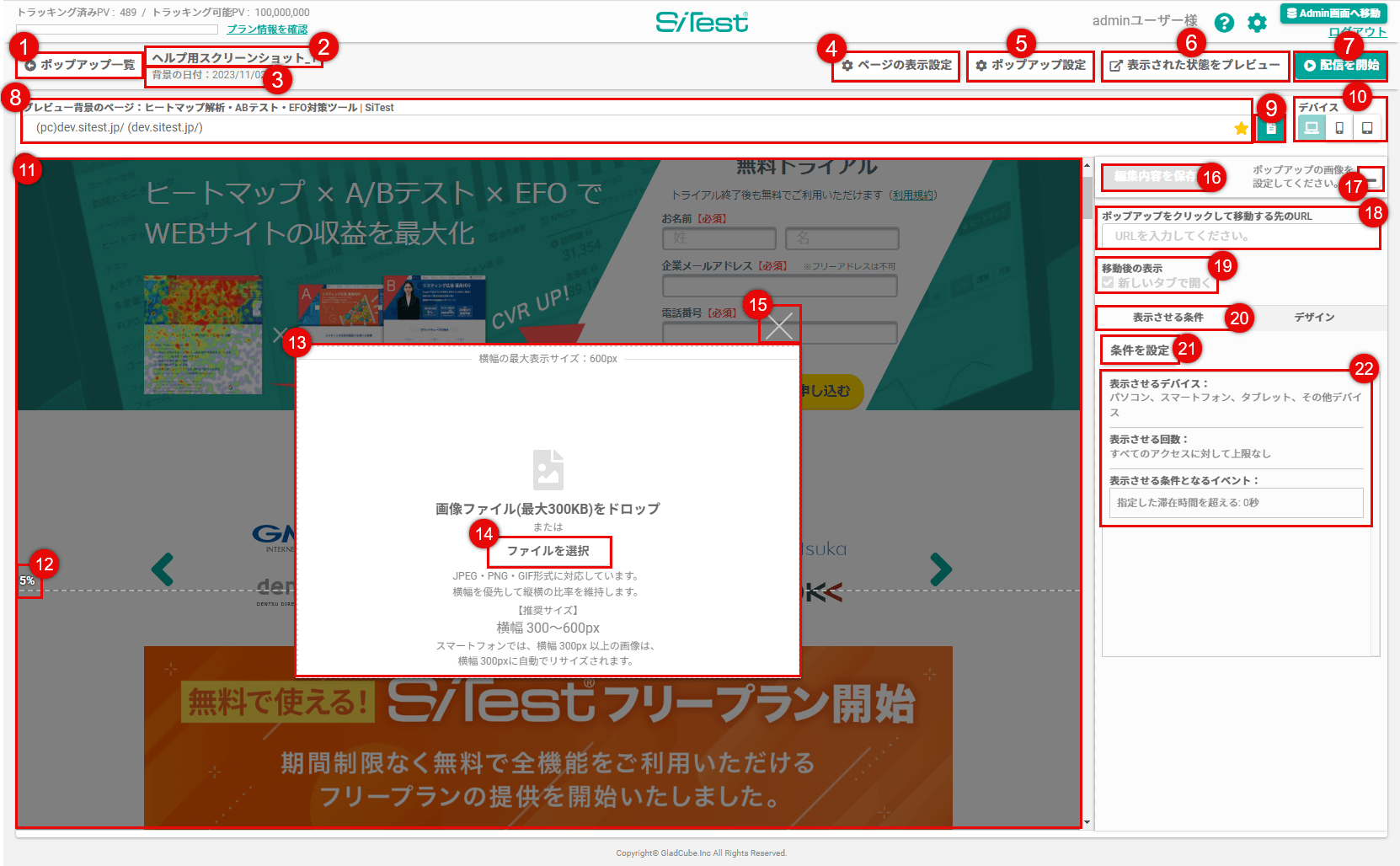Screen dimensions: 1400x866
Task: Switch to the 表示させる条件 tab
Action: (1168, 318)
